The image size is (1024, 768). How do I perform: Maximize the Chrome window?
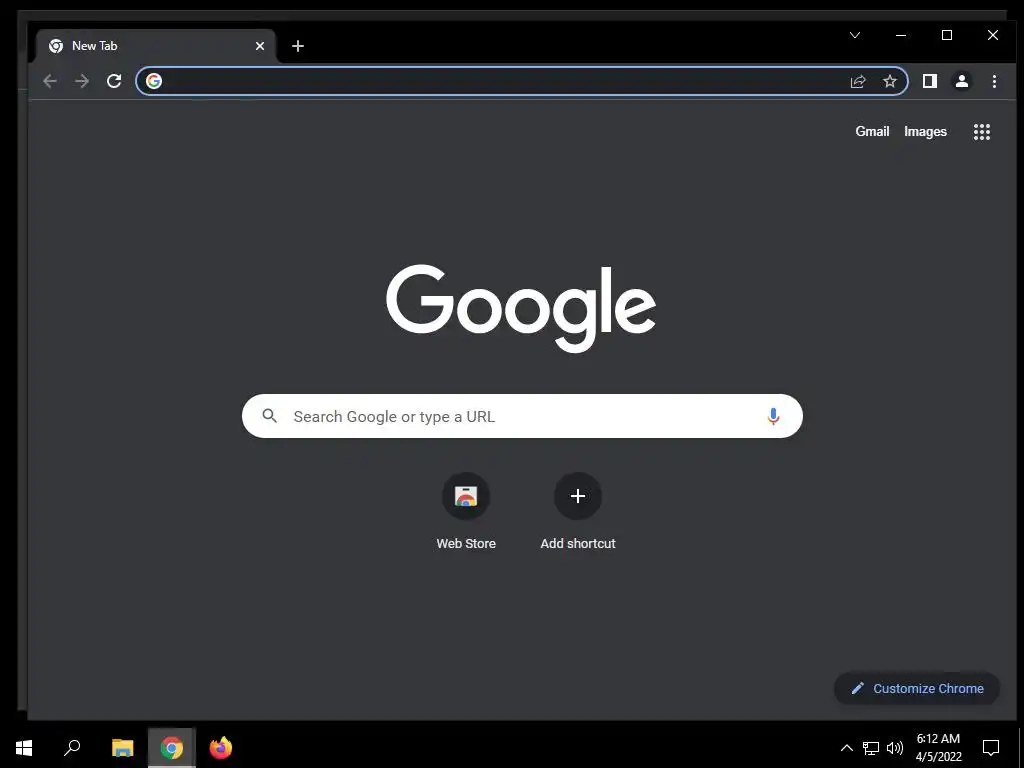(x=946, y=35)
